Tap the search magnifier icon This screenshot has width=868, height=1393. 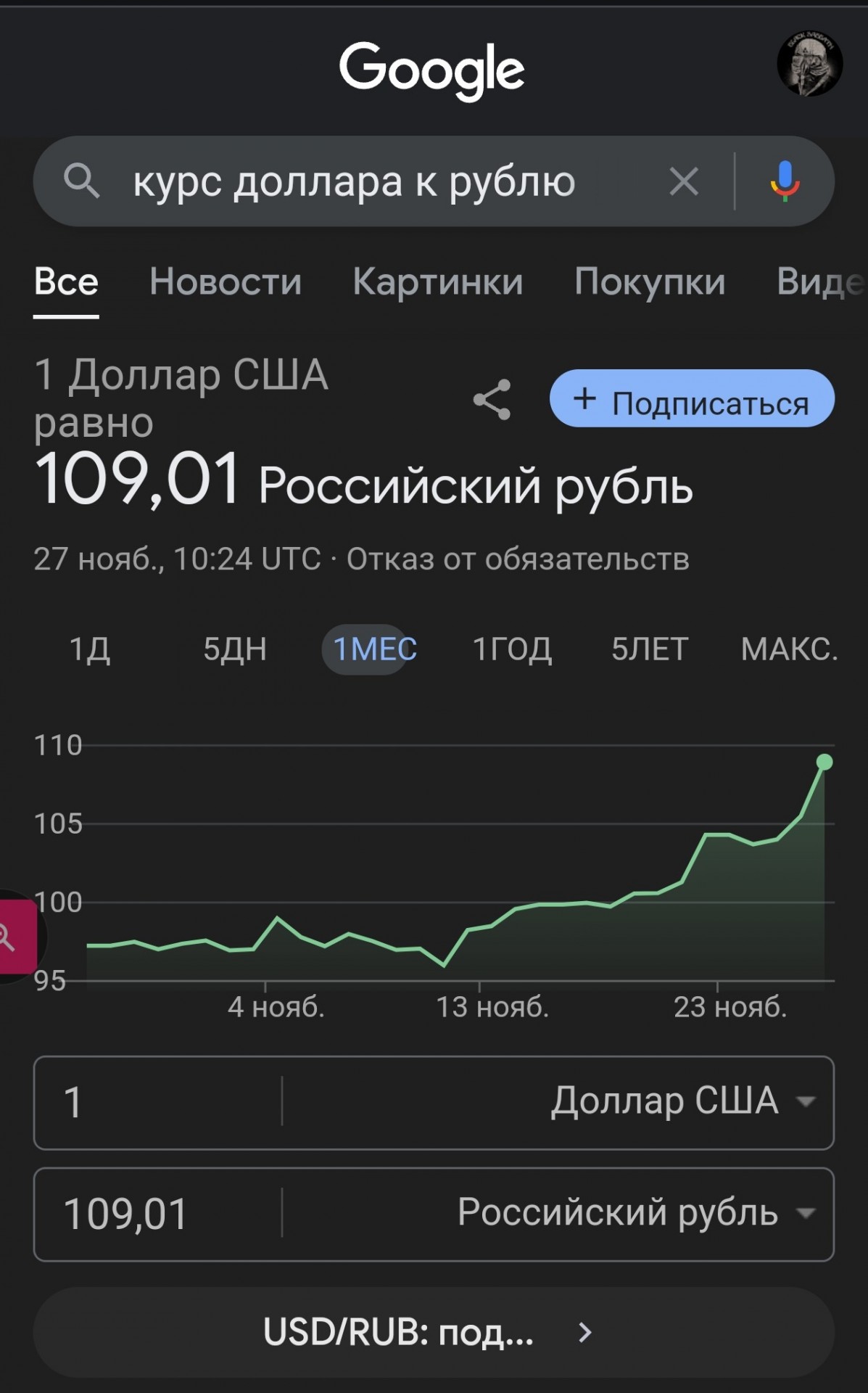81,181
